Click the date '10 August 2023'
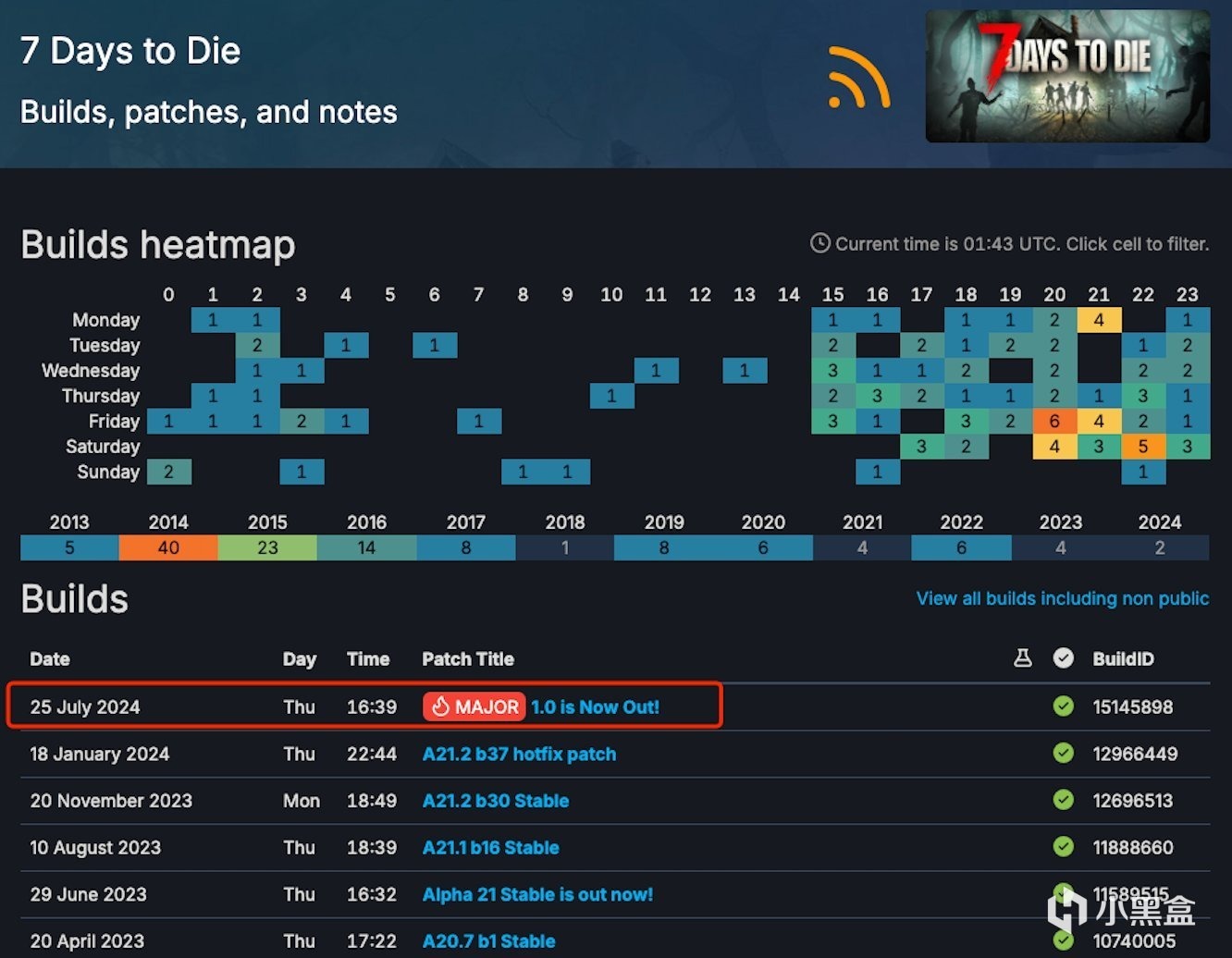 (95, 848)
